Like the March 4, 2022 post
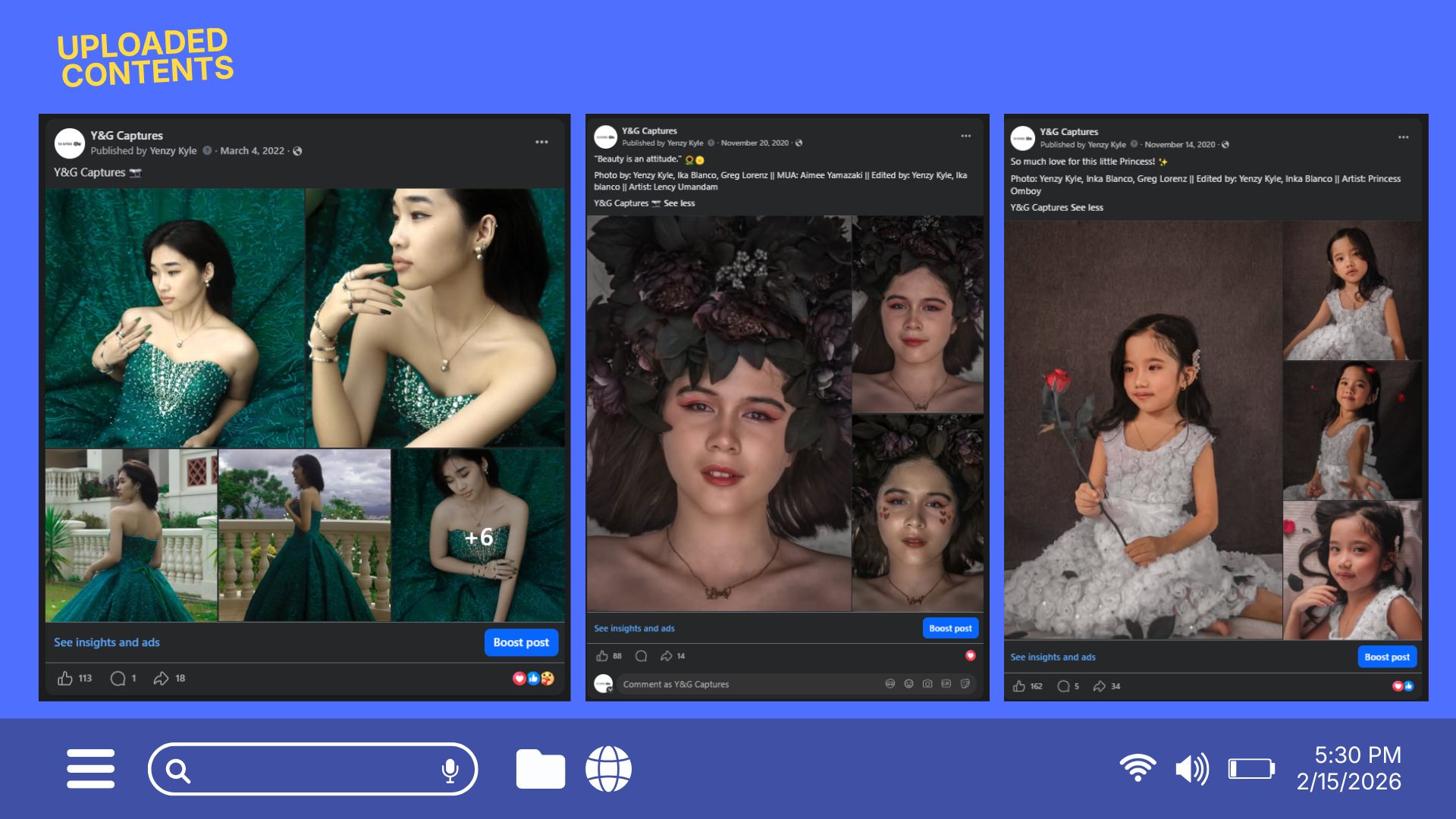1456x819 pixels. 66,678
